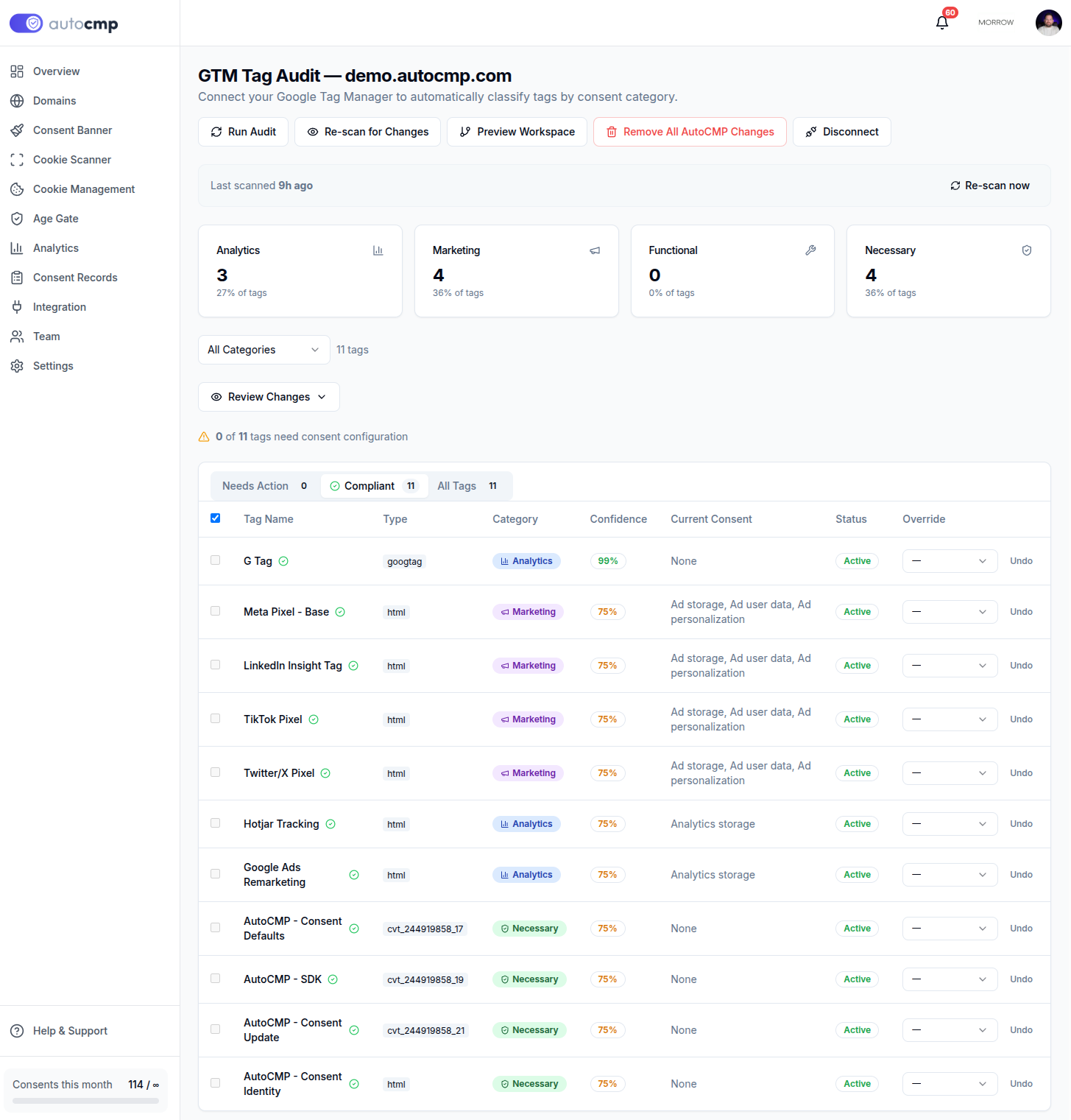Viewport: 1071px width, 1120px height.
Task: Click the Consent Records clipboard icon
Action: [17, 278]
